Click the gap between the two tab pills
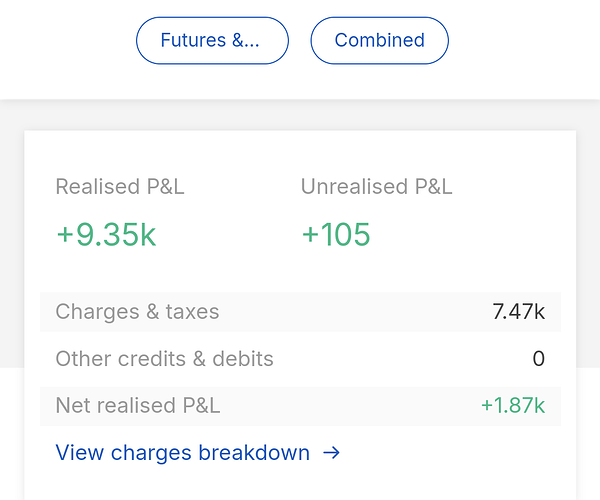Screen dimensions: 600x500 coord(299,41)
